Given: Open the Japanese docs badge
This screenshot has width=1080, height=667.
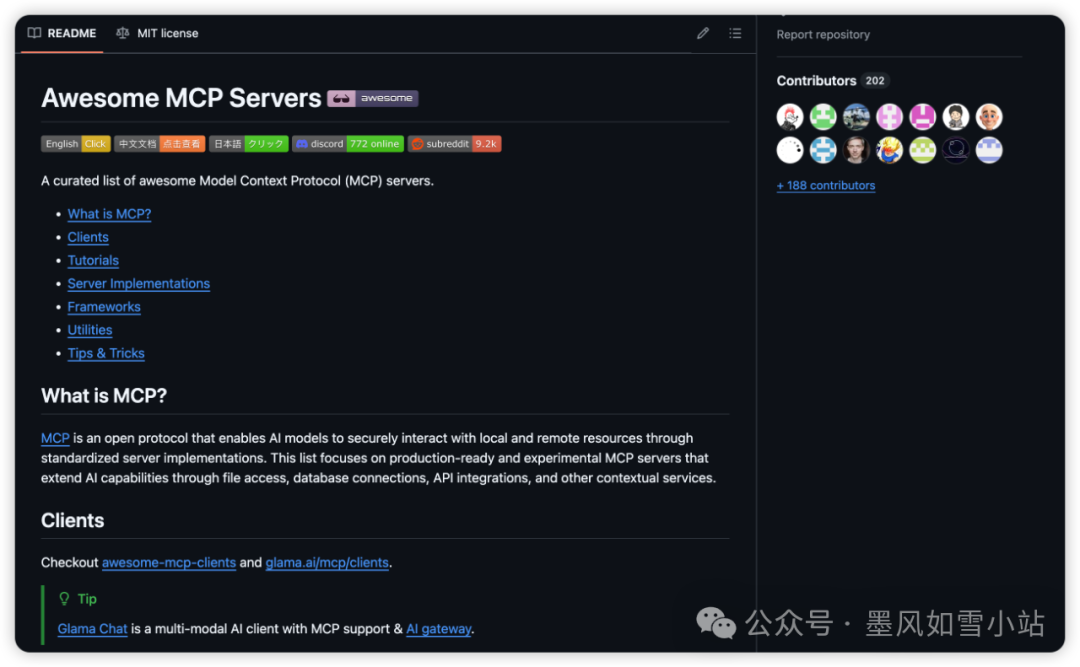Looking at the screenshot, I should click(x=249, y=144).
